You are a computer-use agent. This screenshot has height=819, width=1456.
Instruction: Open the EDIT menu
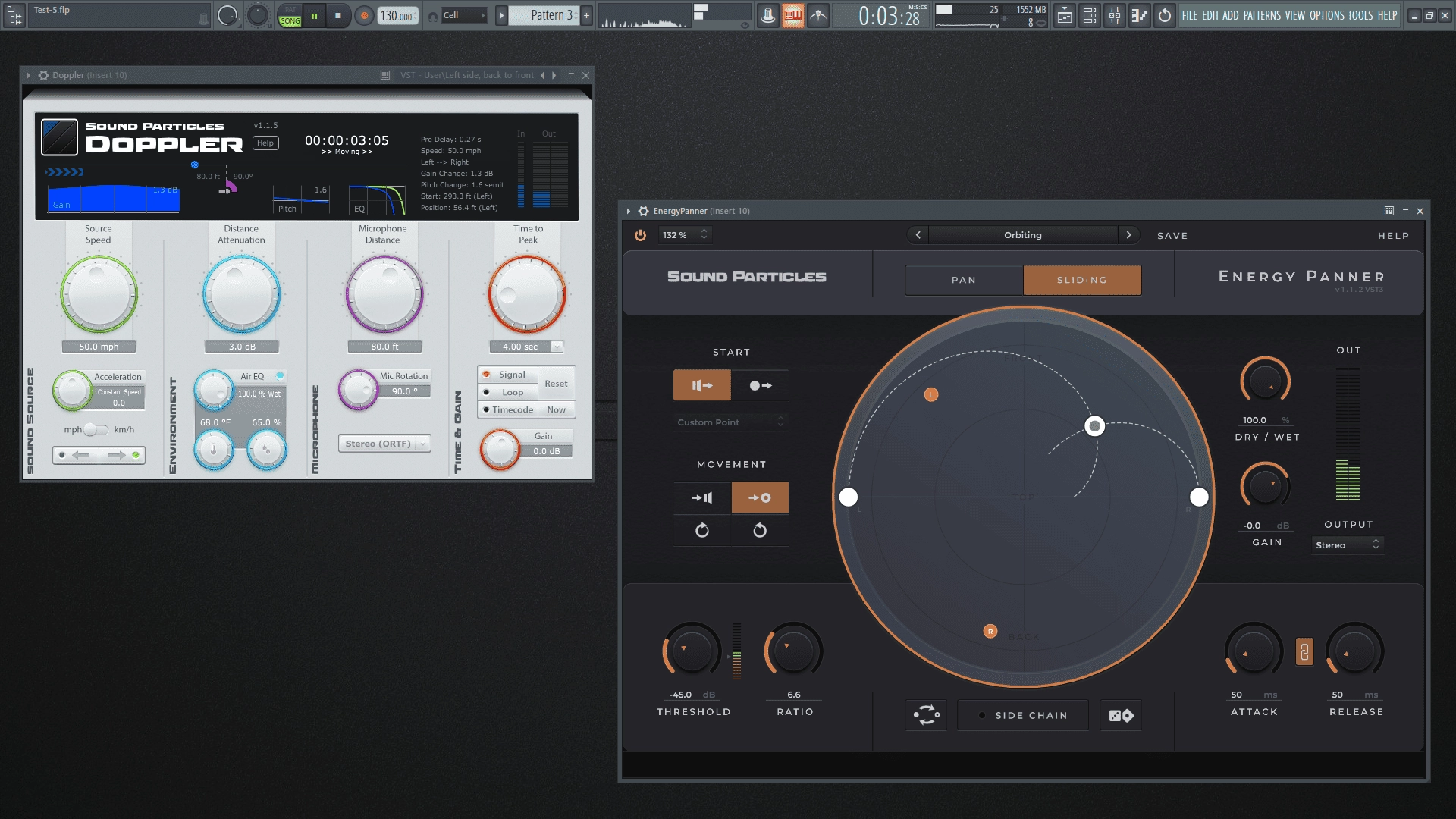click(1210, 15)
